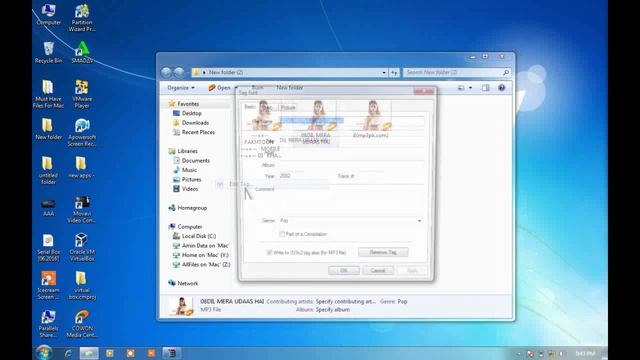Select the Icecream Screen Recorder shortcut
Image resolution: width=640 pixels, height=360 pixels.
coord(48,286)
